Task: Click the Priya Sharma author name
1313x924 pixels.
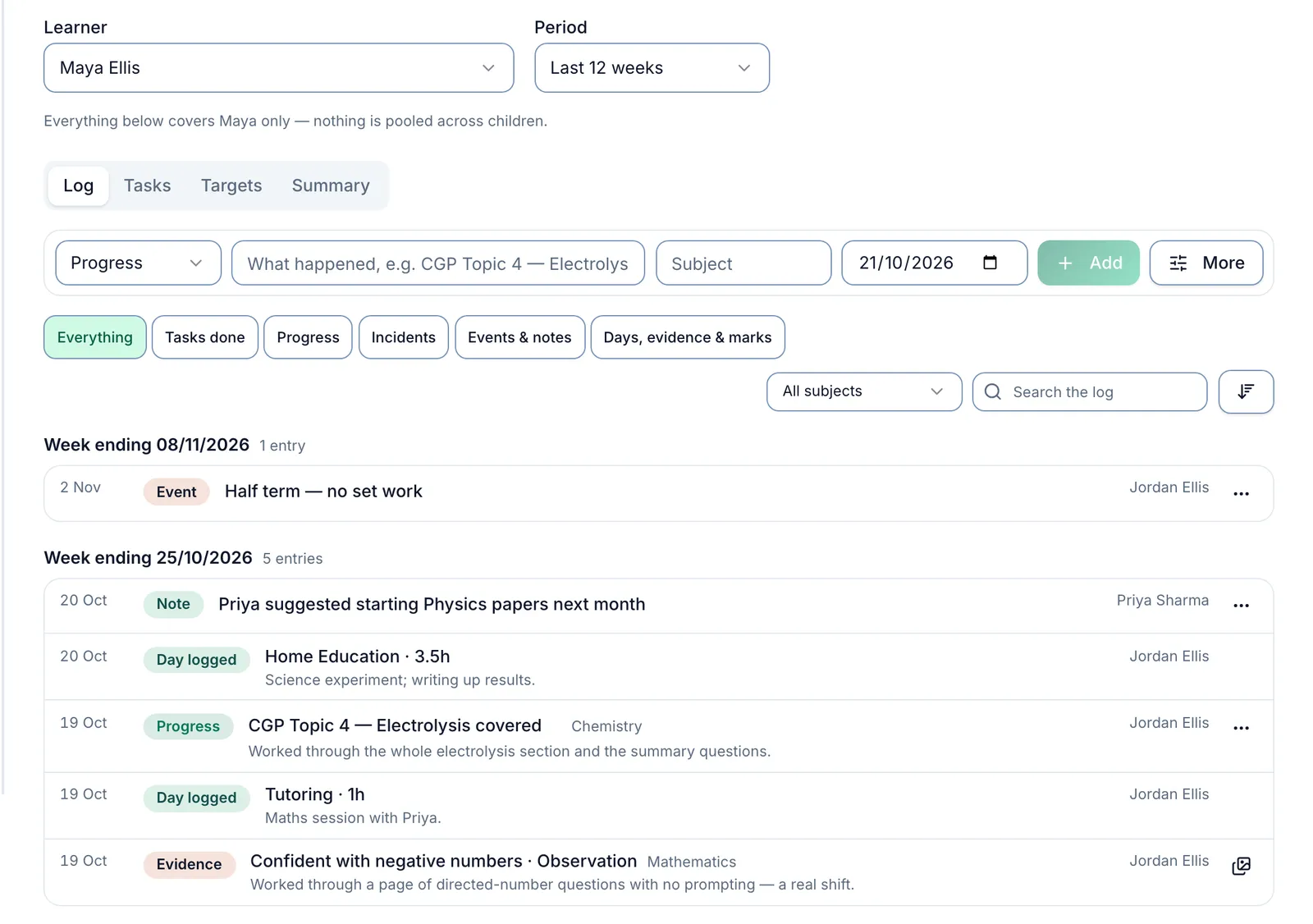Action: (1162, 601)
